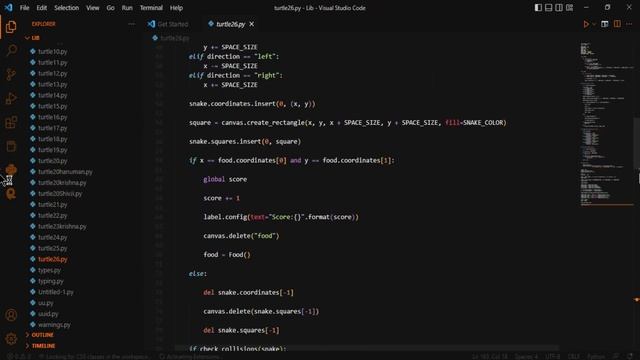Open the Run options dropdown arrow

(594, 24)
